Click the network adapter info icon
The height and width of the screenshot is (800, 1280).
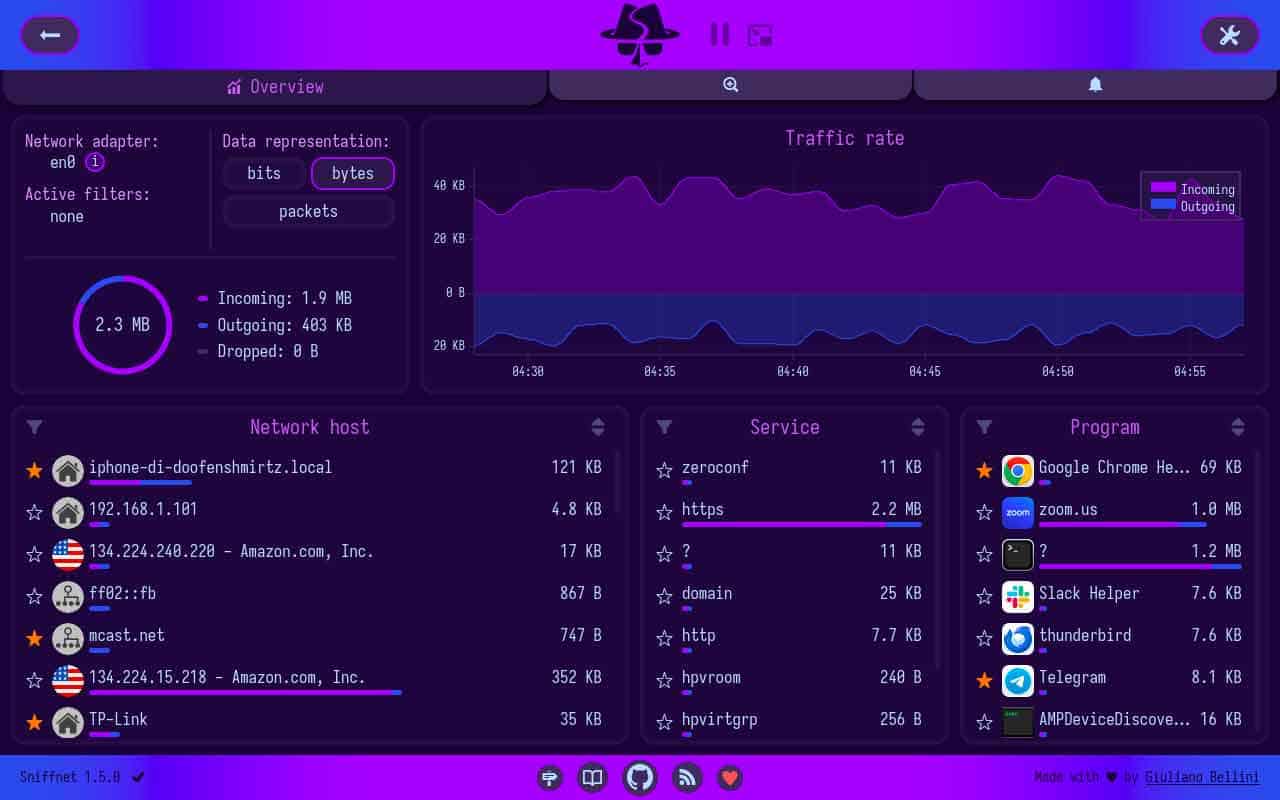95,162
